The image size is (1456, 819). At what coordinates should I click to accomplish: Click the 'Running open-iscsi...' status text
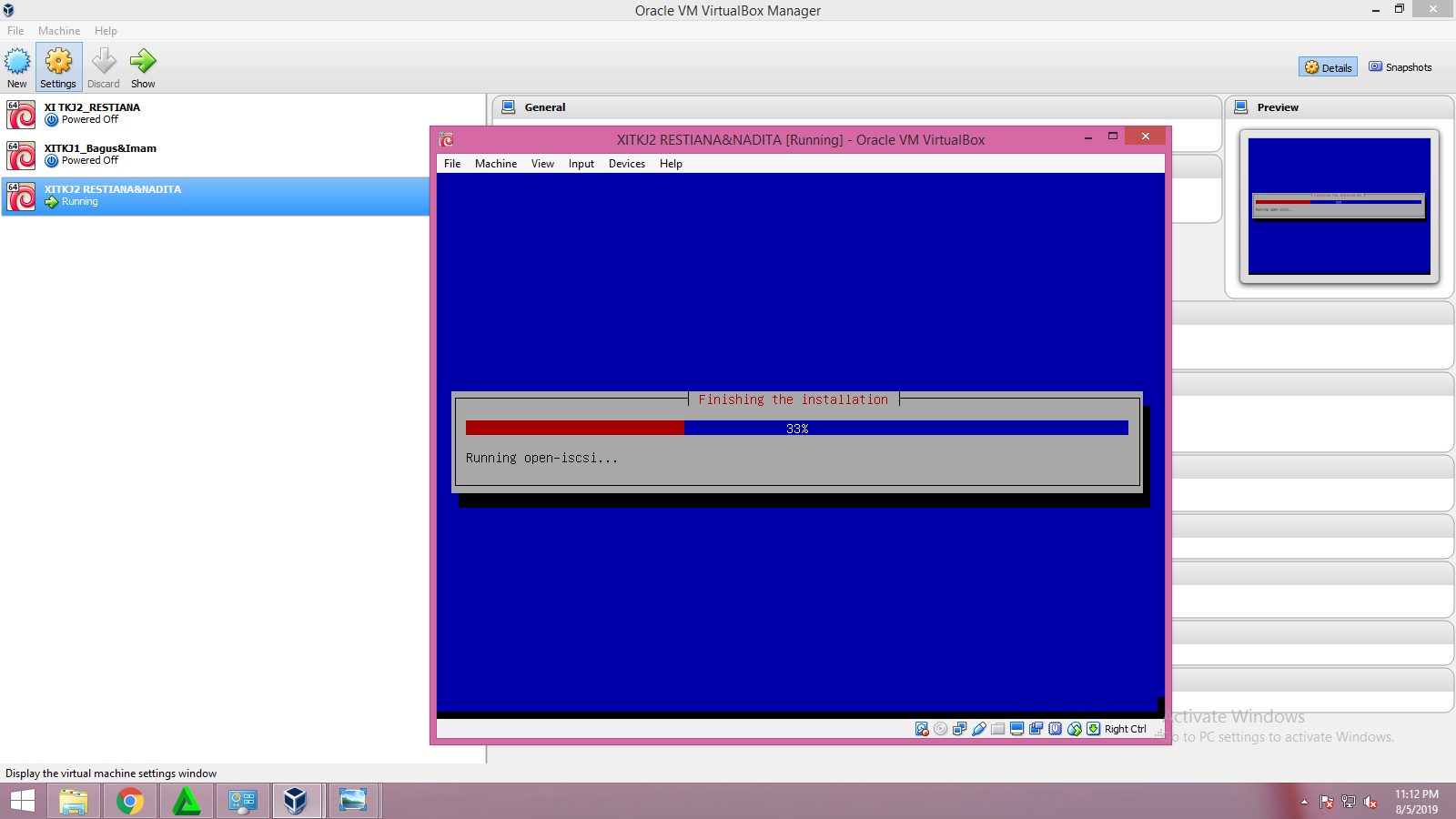pyautogui.click(x=541, y=458)
